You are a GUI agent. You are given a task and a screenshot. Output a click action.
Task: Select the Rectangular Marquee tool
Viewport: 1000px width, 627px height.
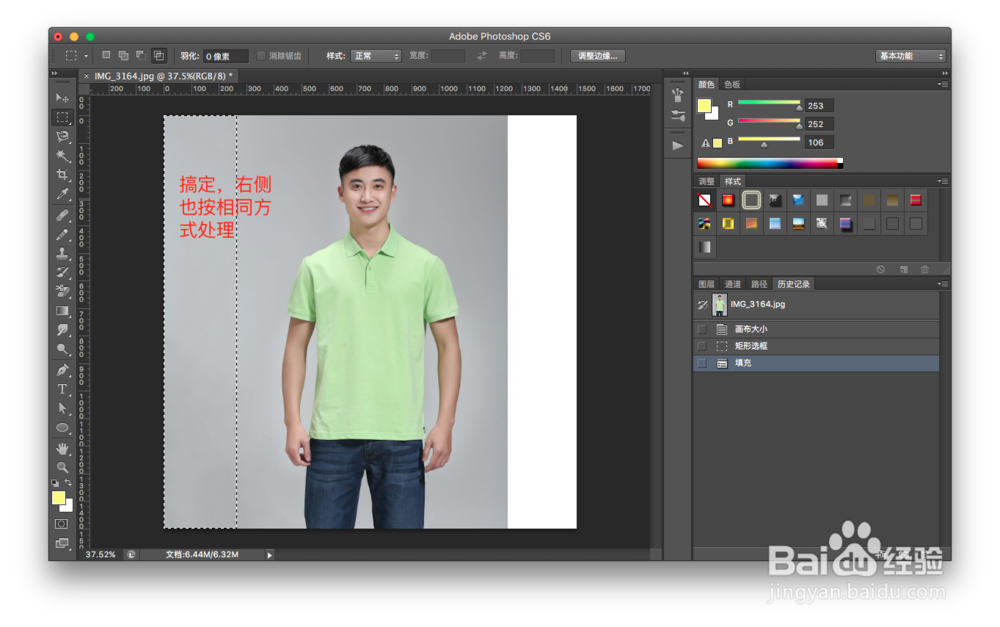[x=62, y=117]
